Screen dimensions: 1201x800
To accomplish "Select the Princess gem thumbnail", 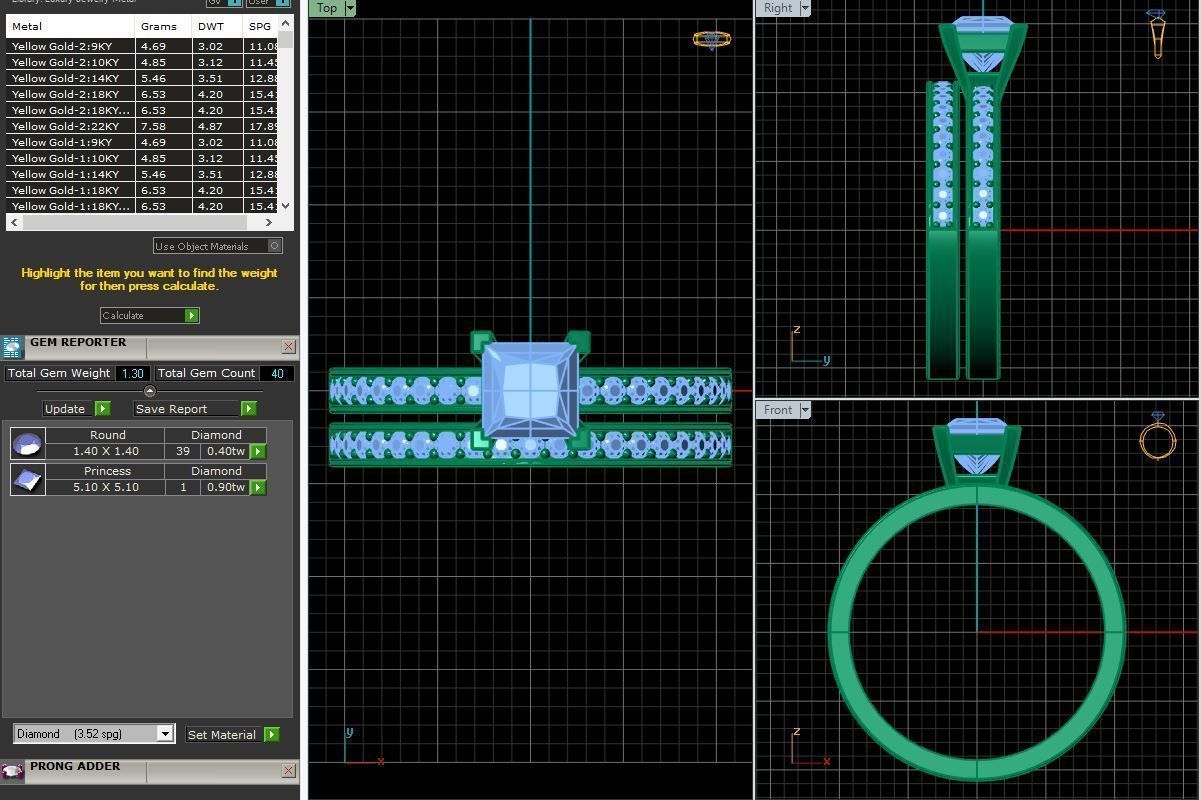I will tap(28, 479).
